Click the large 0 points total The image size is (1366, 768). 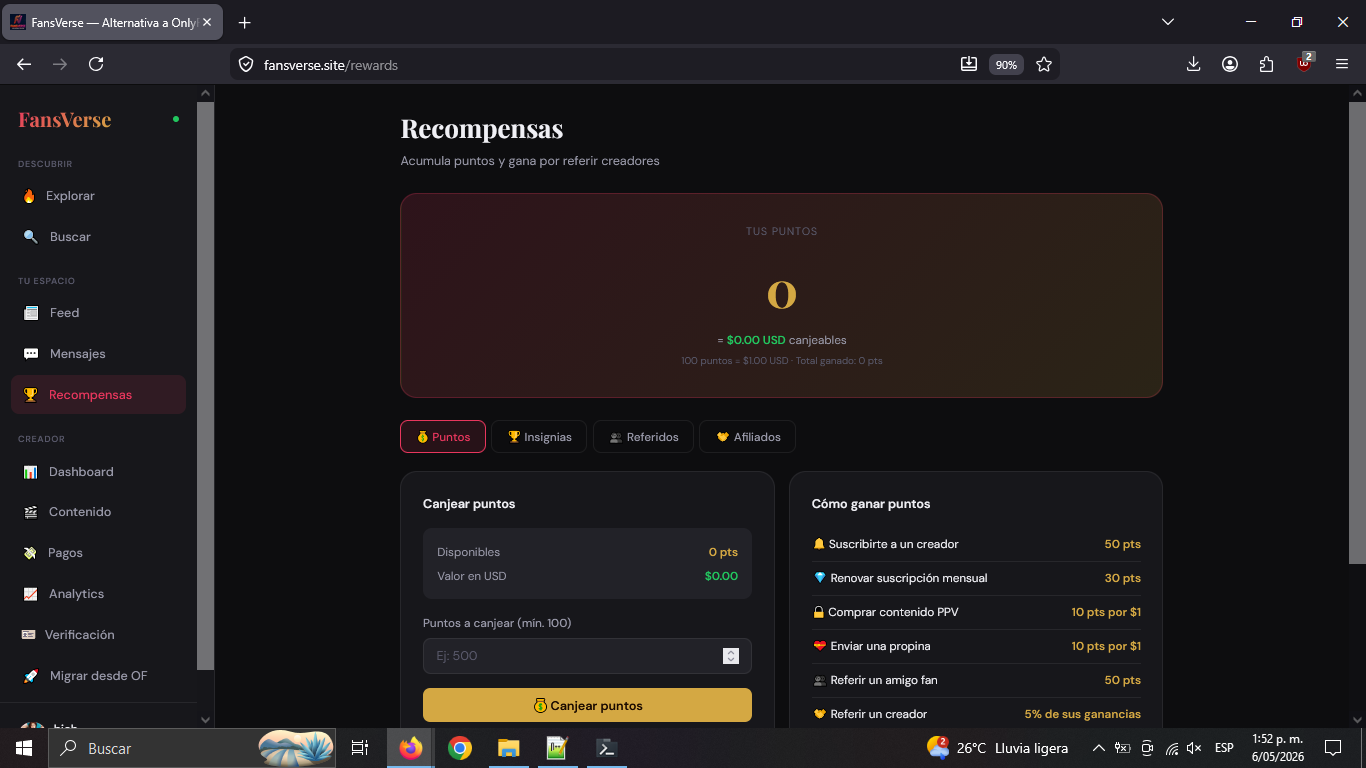[x=781, y=294]
